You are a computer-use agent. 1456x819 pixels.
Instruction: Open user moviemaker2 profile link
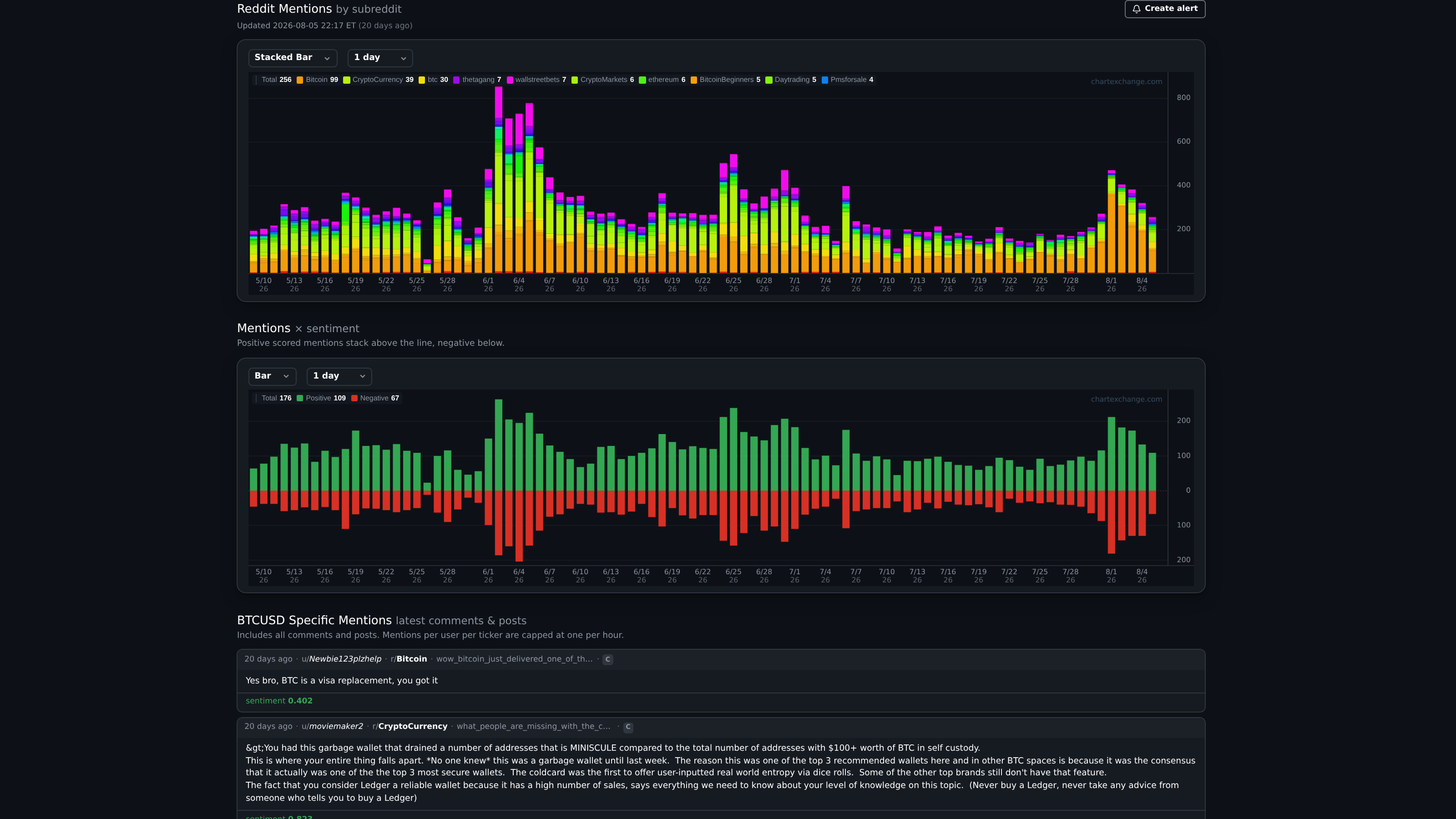tap(332, 727)
